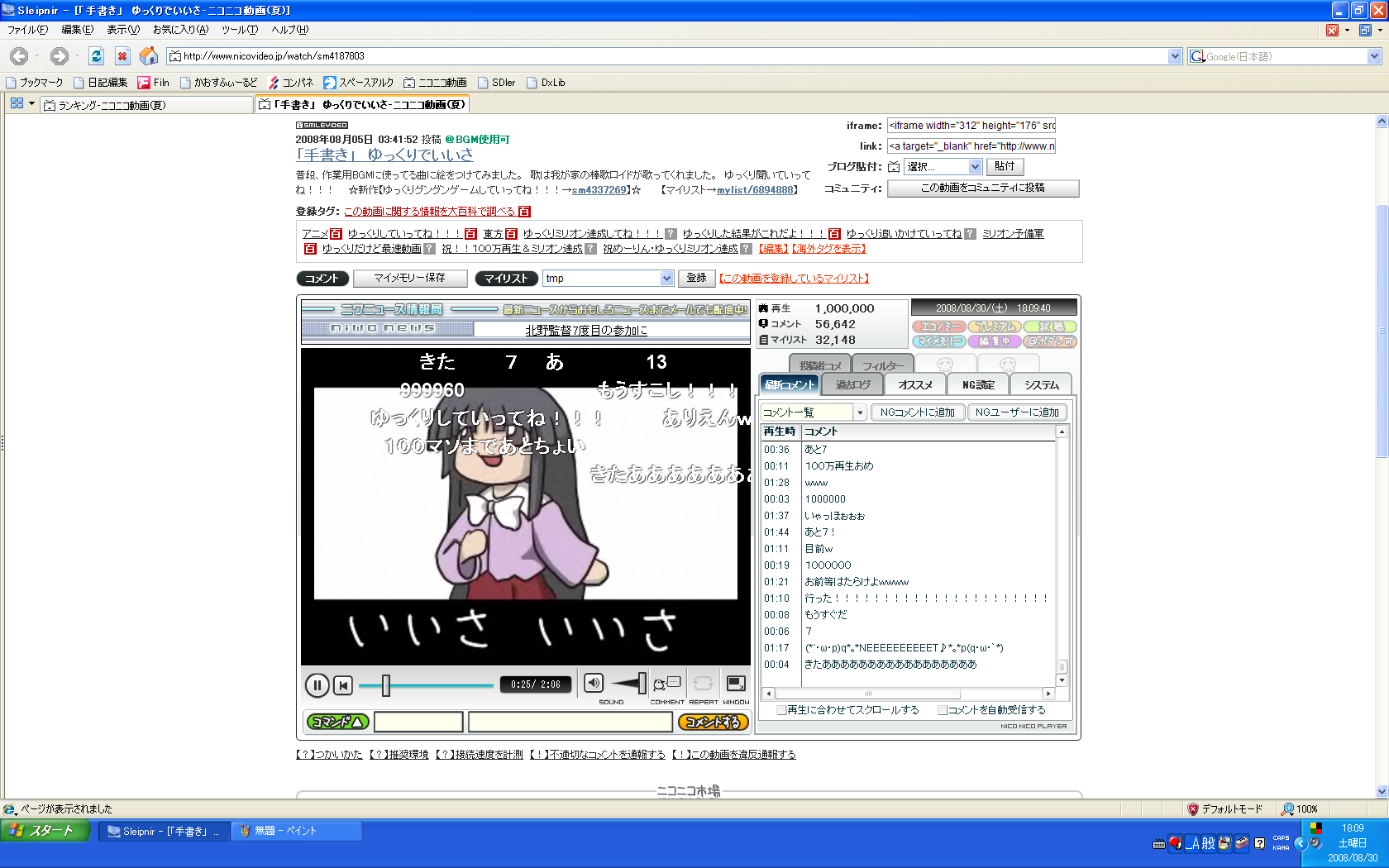Mute the player sound speaker icon
Screen dimensions: 1389x868
(x=594, y=683)
